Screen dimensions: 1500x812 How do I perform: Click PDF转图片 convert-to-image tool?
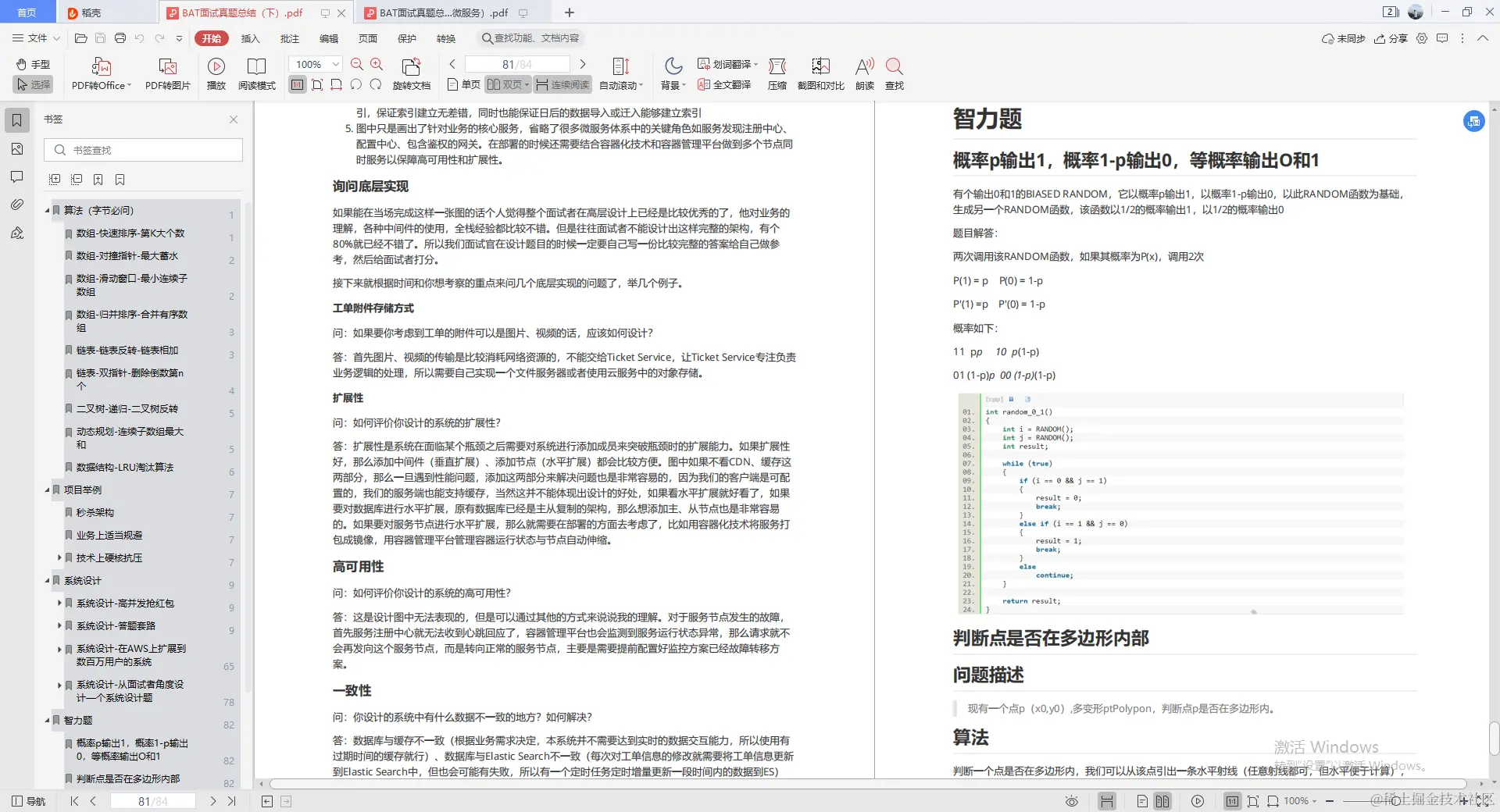pos(167,75)
